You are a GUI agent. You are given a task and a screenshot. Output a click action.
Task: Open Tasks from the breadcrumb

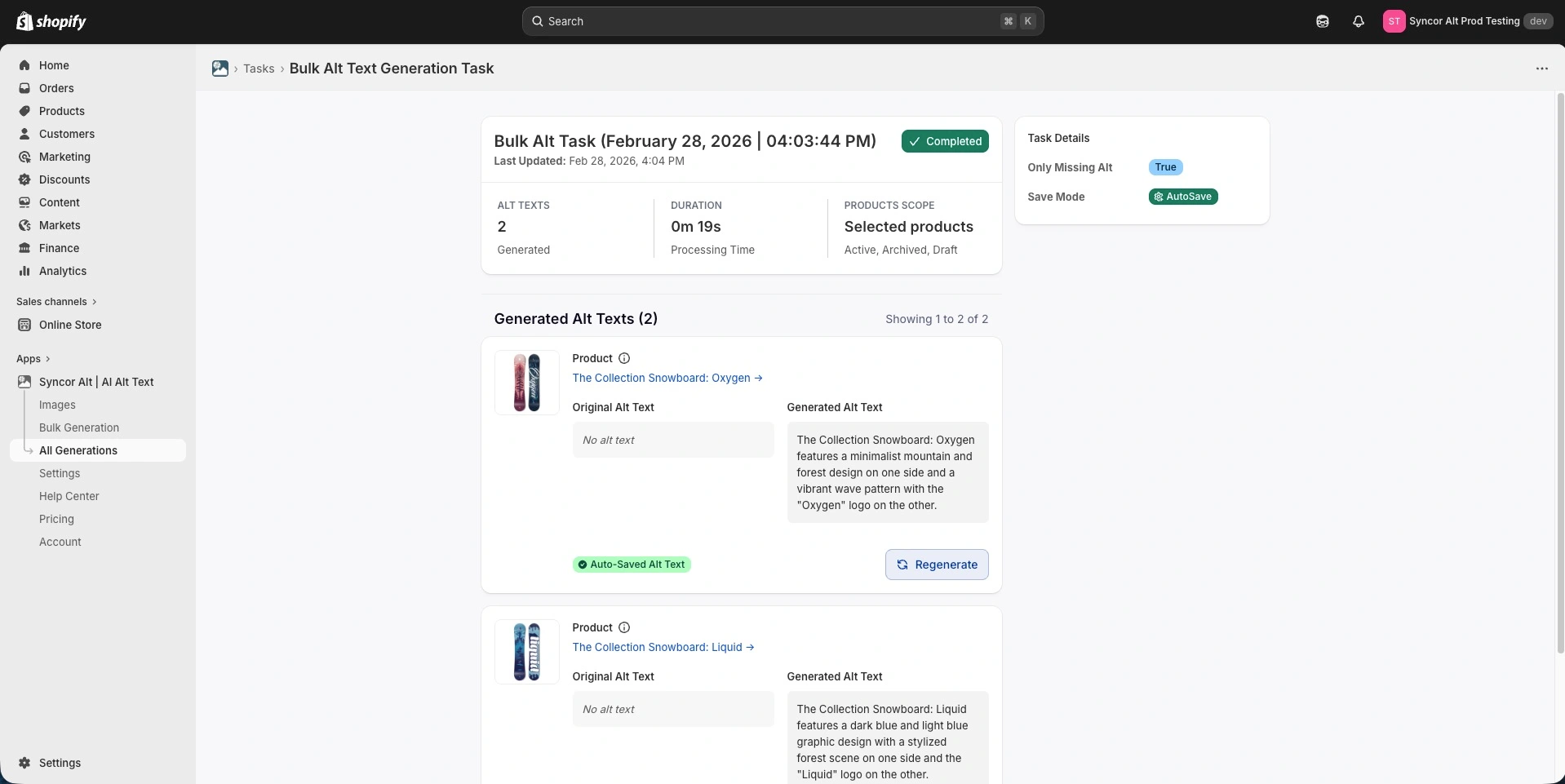258,69
